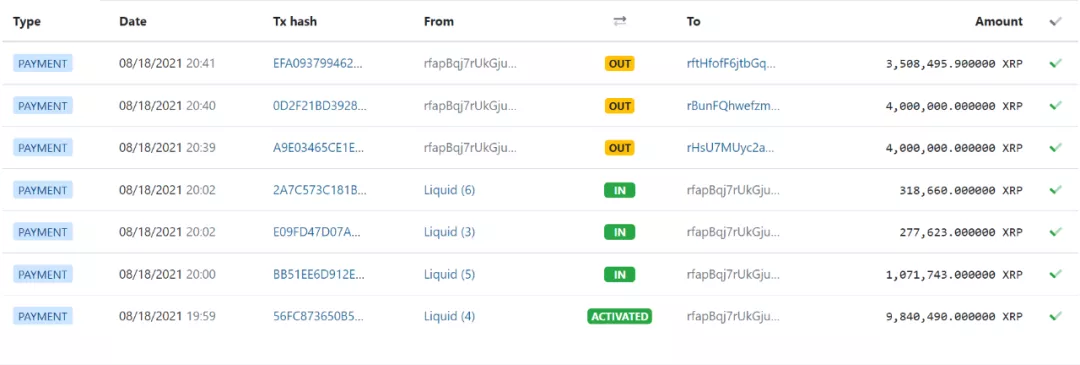
Task: Open destination address rBunFQhwefzm
Action: coord(733,105)
